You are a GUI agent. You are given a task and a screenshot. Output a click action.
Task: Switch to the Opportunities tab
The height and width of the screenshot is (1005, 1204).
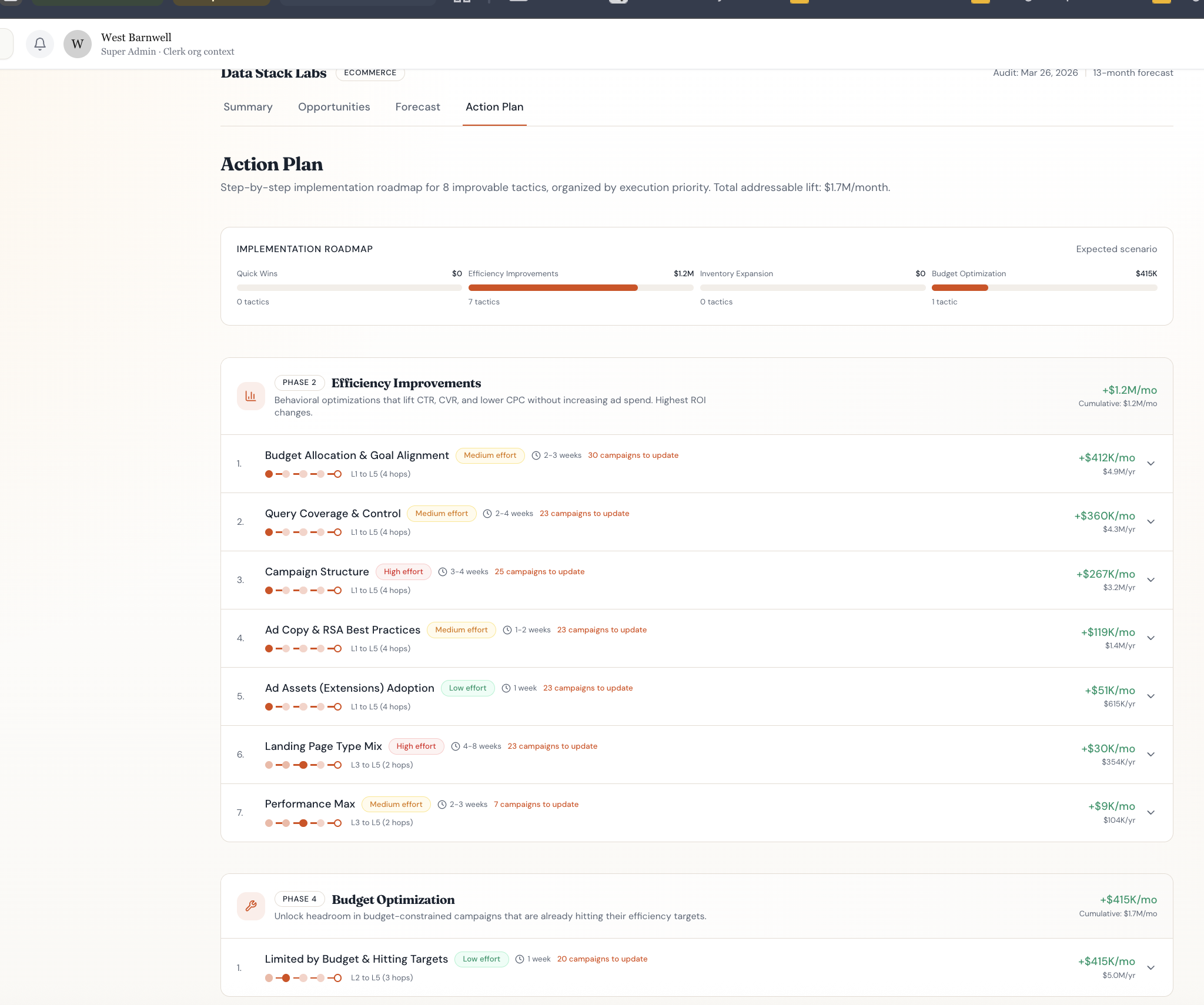(x=334, y=107)
